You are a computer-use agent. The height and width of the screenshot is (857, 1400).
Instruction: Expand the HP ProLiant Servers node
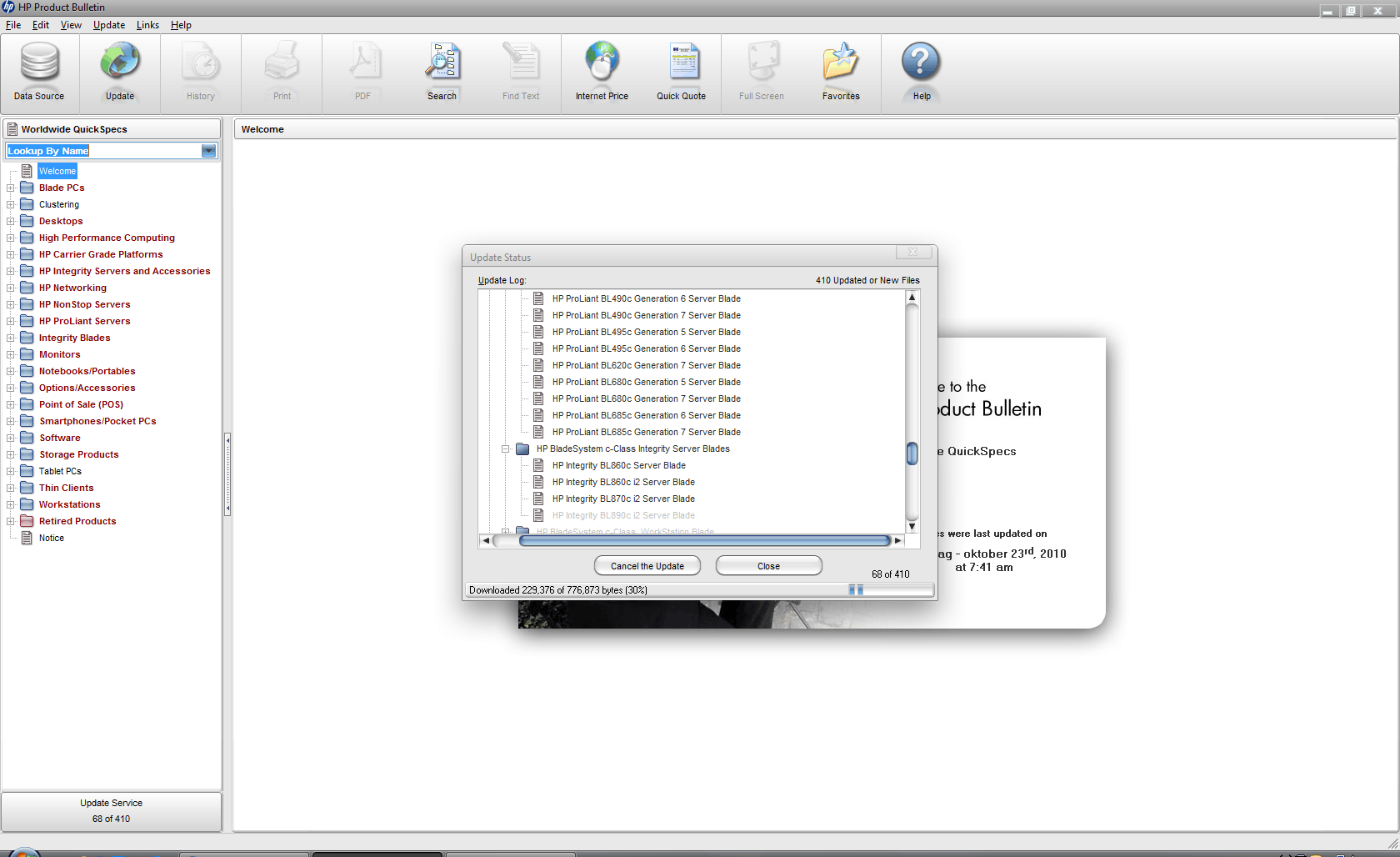(10, 321)
